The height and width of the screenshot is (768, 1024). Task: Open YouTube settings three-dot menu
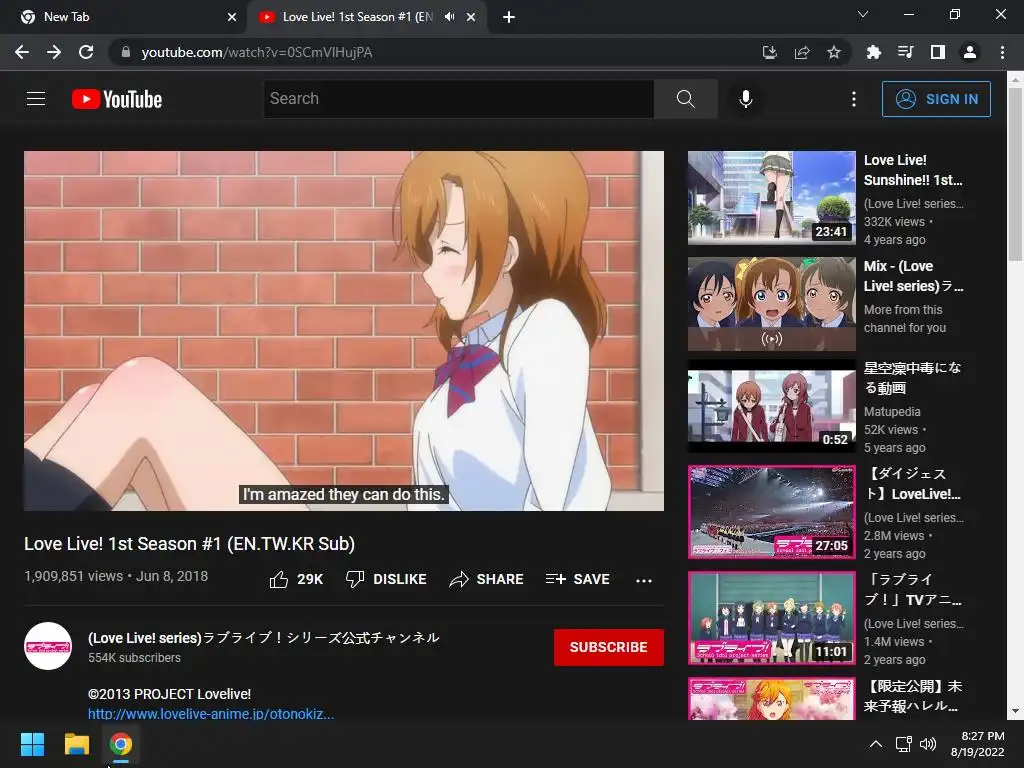point(854,99)
